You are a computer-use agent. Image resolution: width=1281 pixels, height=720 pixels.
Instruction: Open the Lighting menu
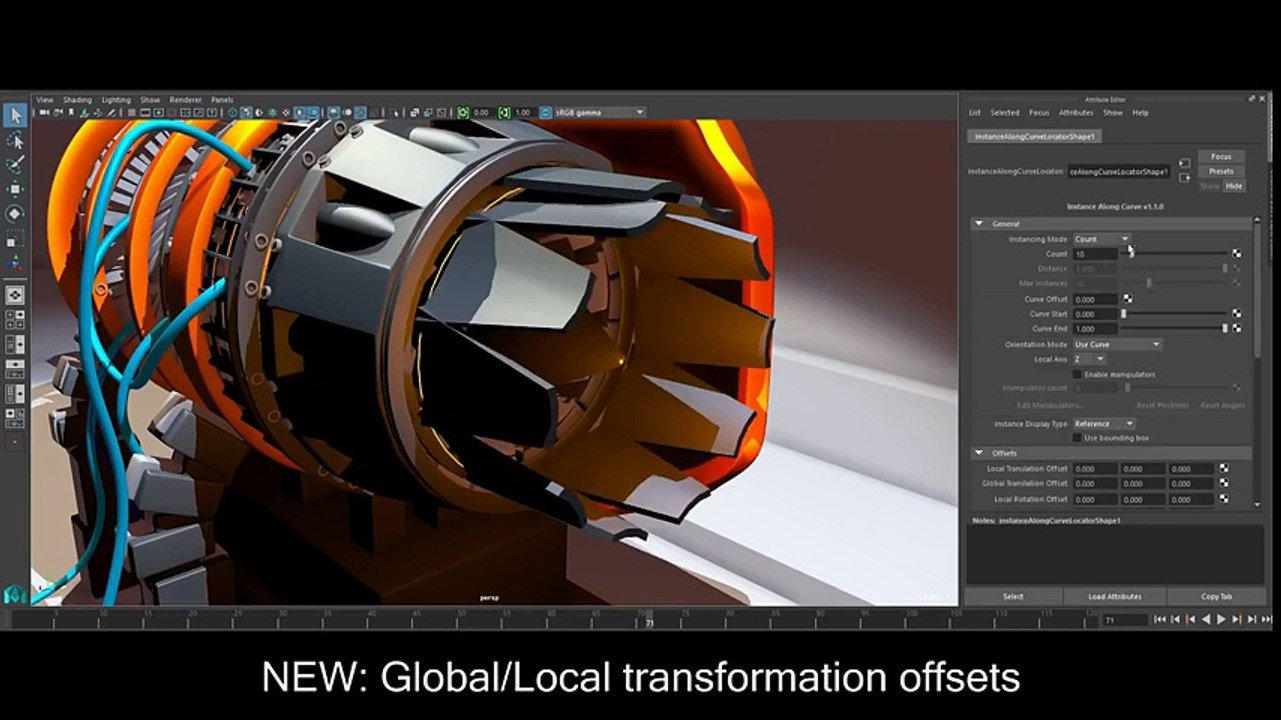116,100
